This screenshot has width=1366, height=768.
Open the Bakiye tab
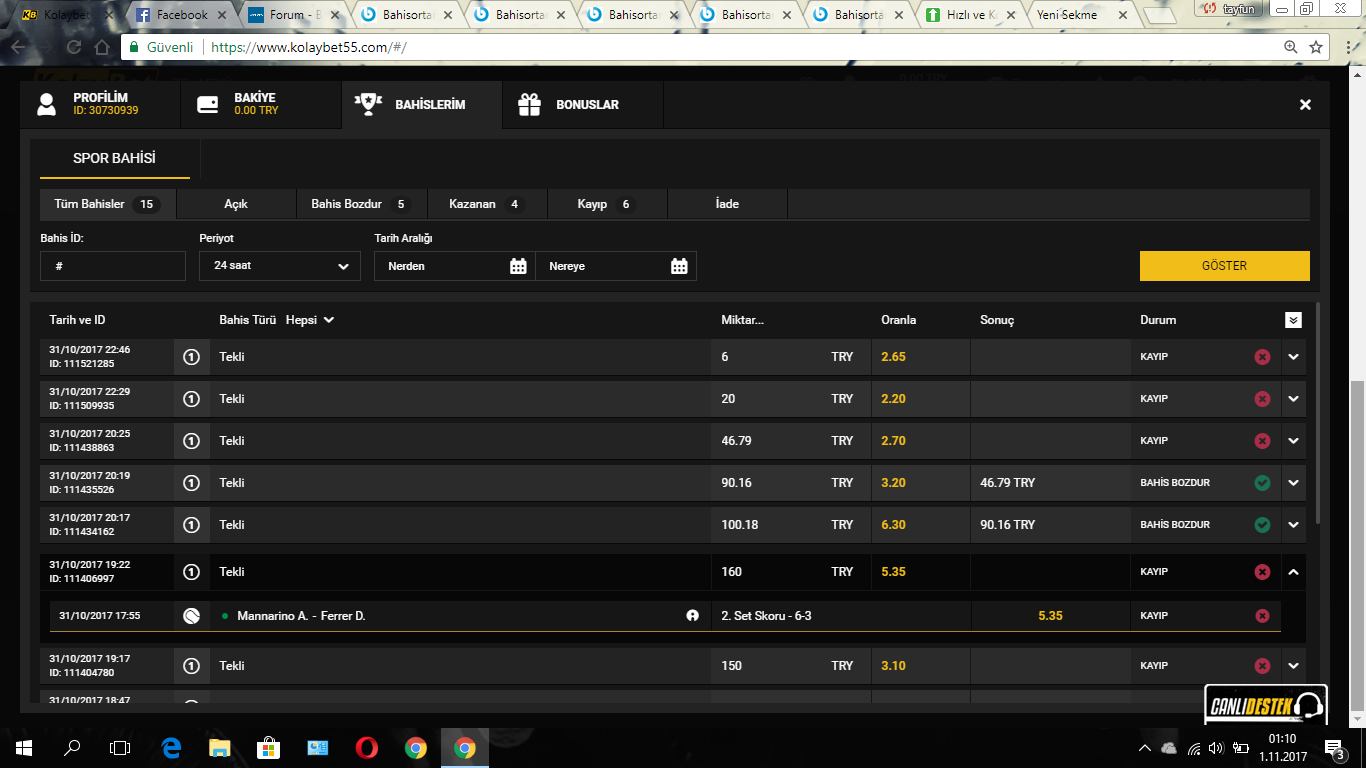click(x=261, y=104)
